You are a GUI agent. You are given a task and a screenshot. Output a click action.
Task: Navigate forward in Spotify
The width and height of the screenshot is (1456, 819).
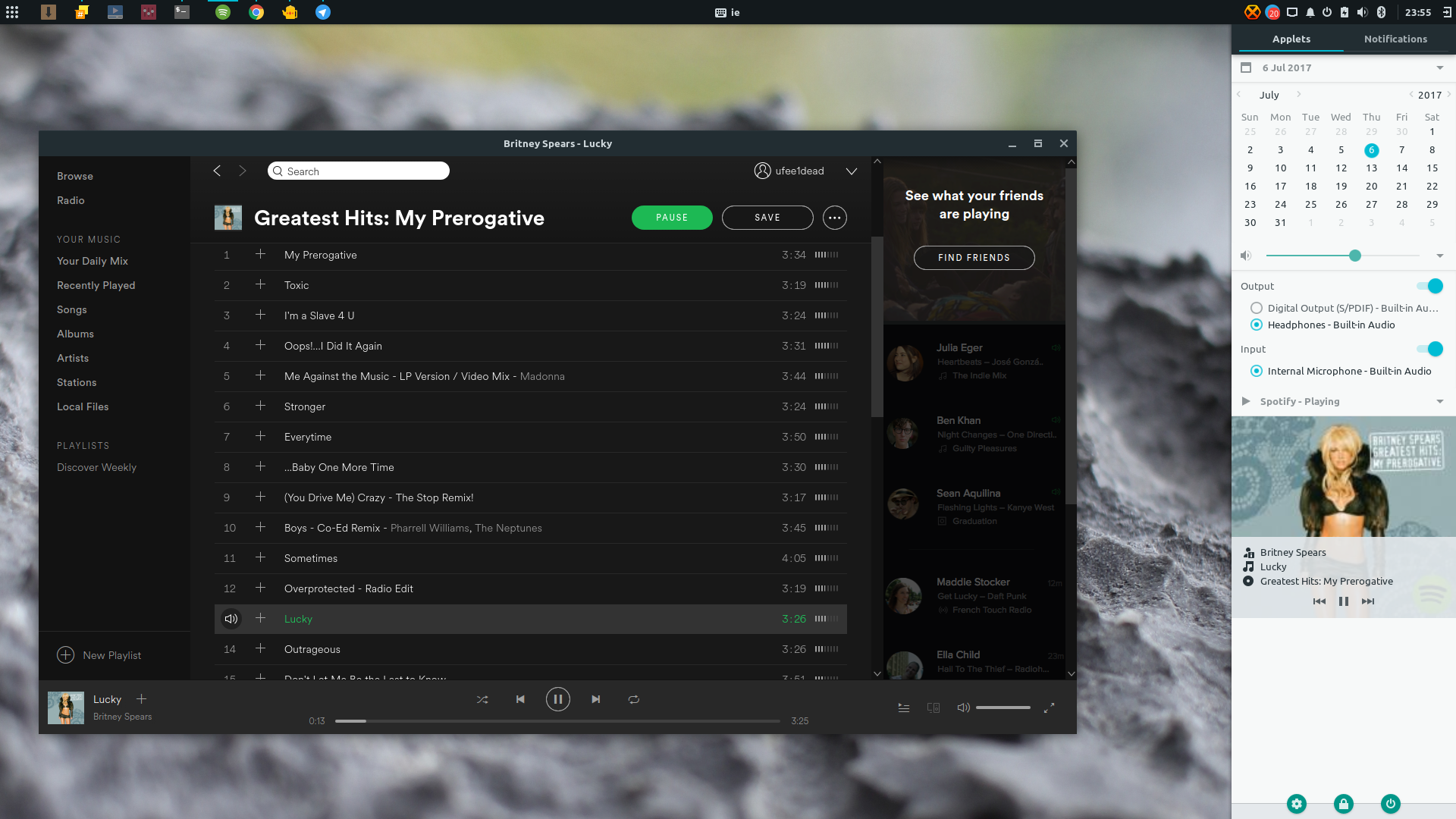243,171
